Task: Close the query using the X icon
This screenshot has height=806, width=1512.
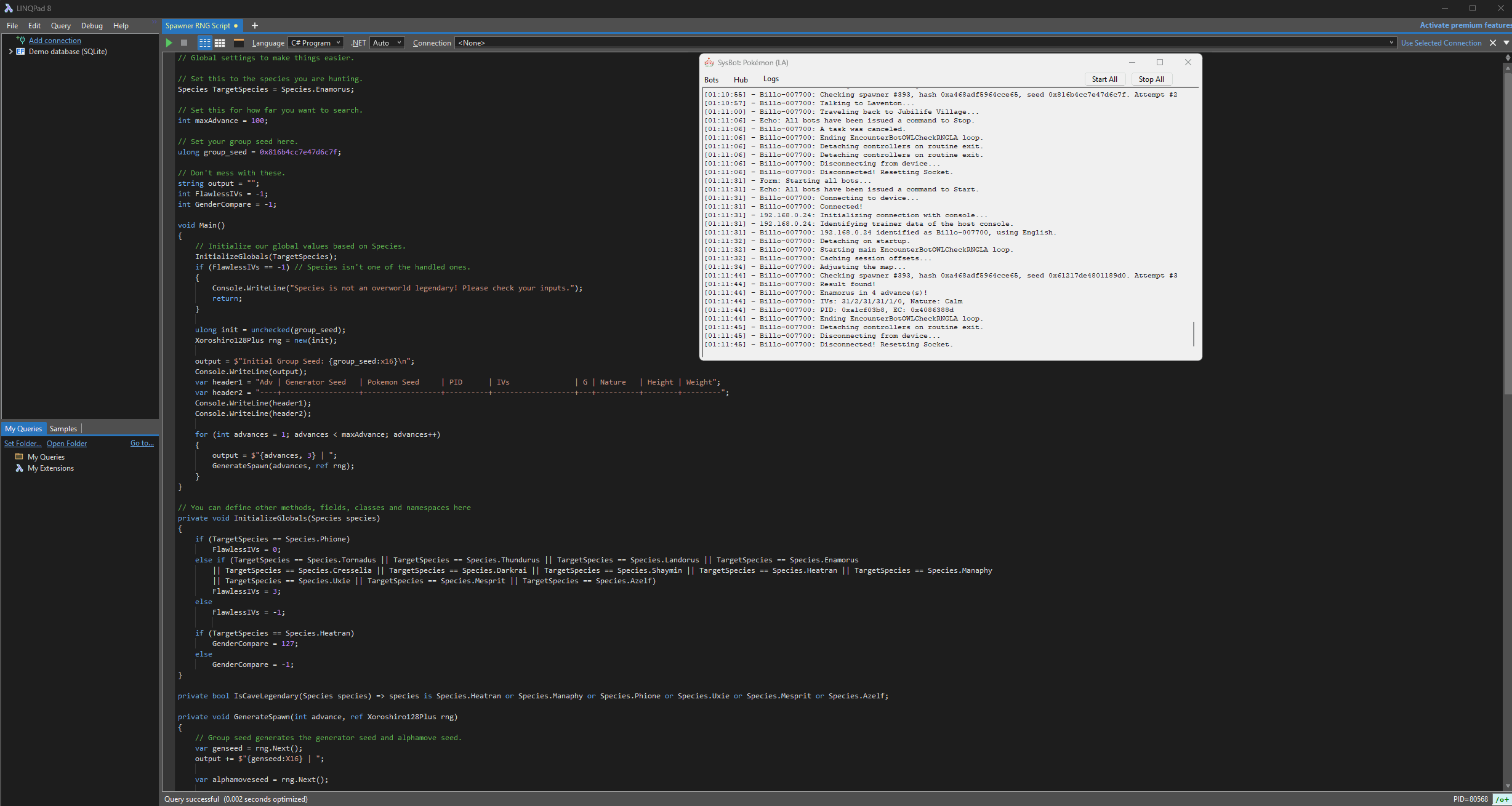Action: [x=1492, y=43]
